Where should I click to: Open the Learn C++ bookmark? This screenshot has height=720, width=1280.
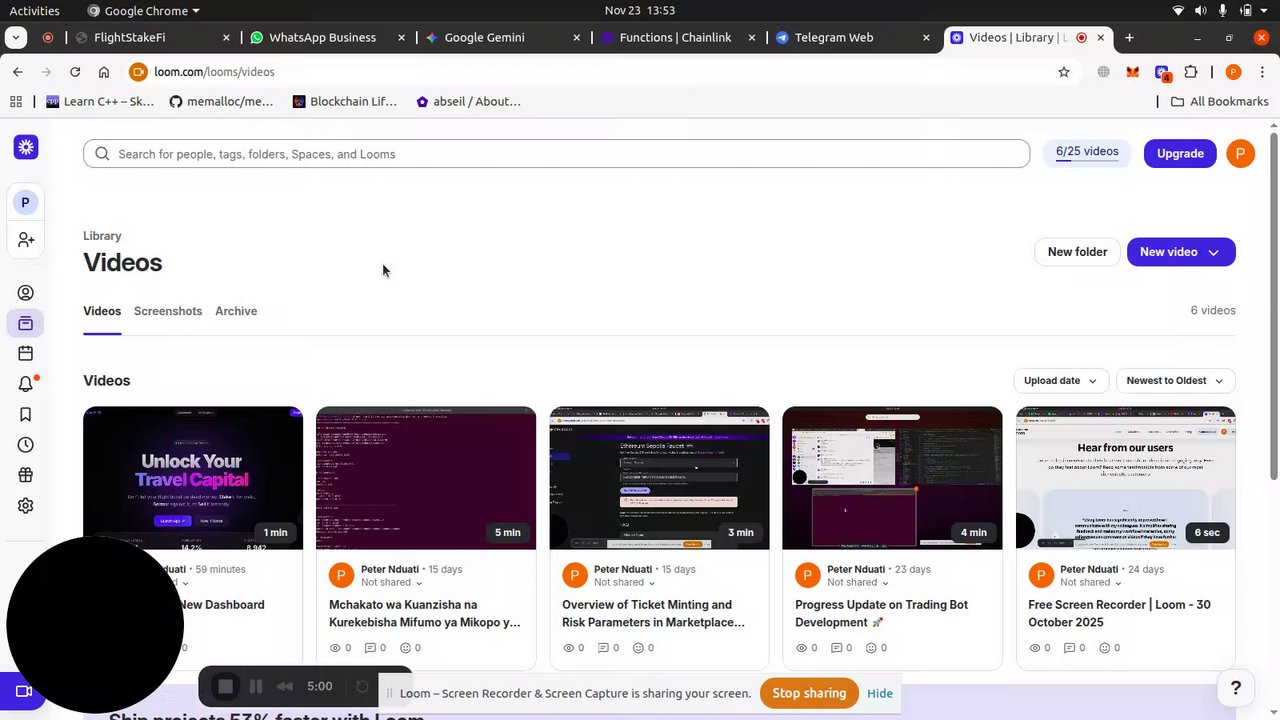click(100, 101)
